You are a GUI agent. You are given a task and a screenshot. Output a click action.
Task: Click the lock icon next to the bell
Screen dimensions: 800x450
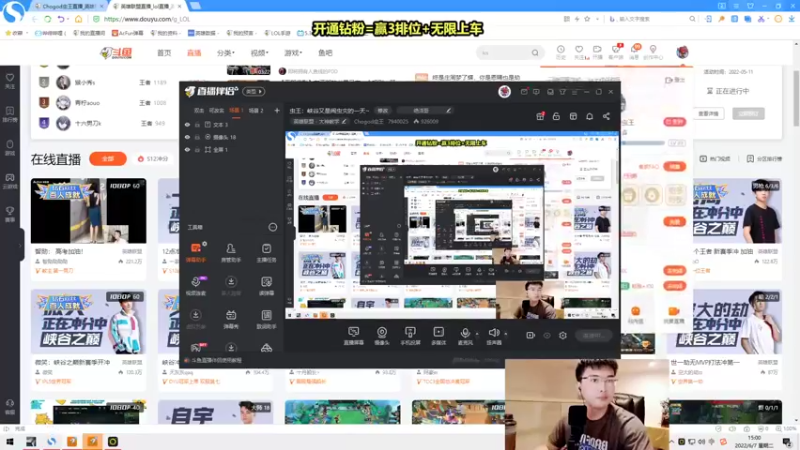tap(556, 116)
